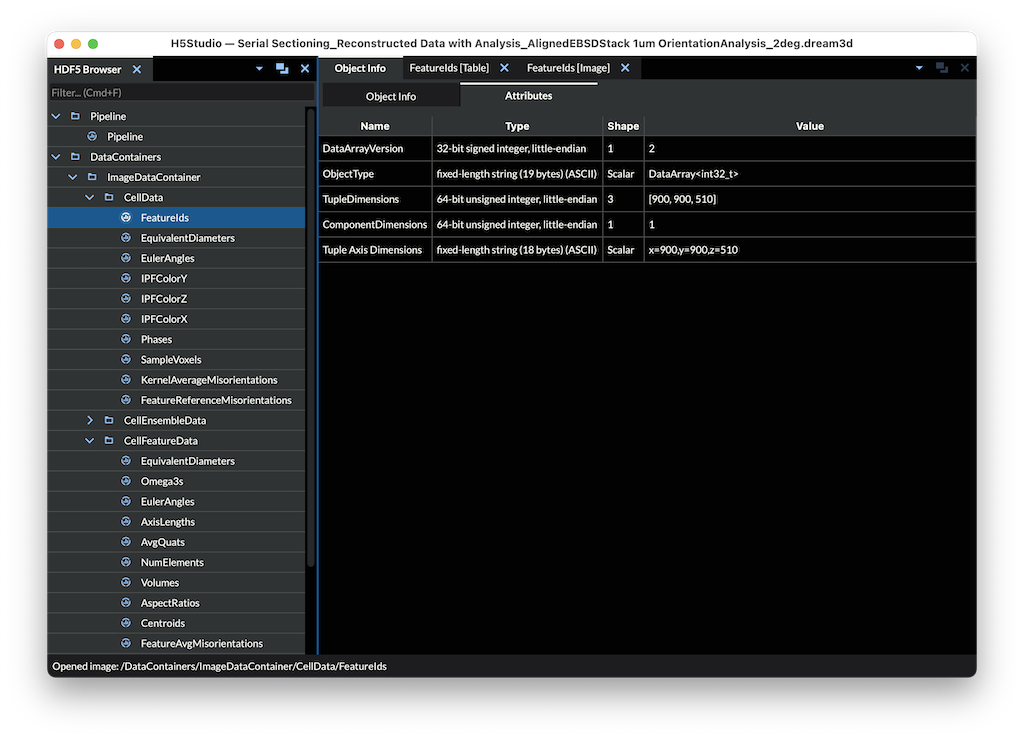Float the HDF5 Browser panel with window icon
This screenshot has height=740, width=1024.
(x=282, y=69)
